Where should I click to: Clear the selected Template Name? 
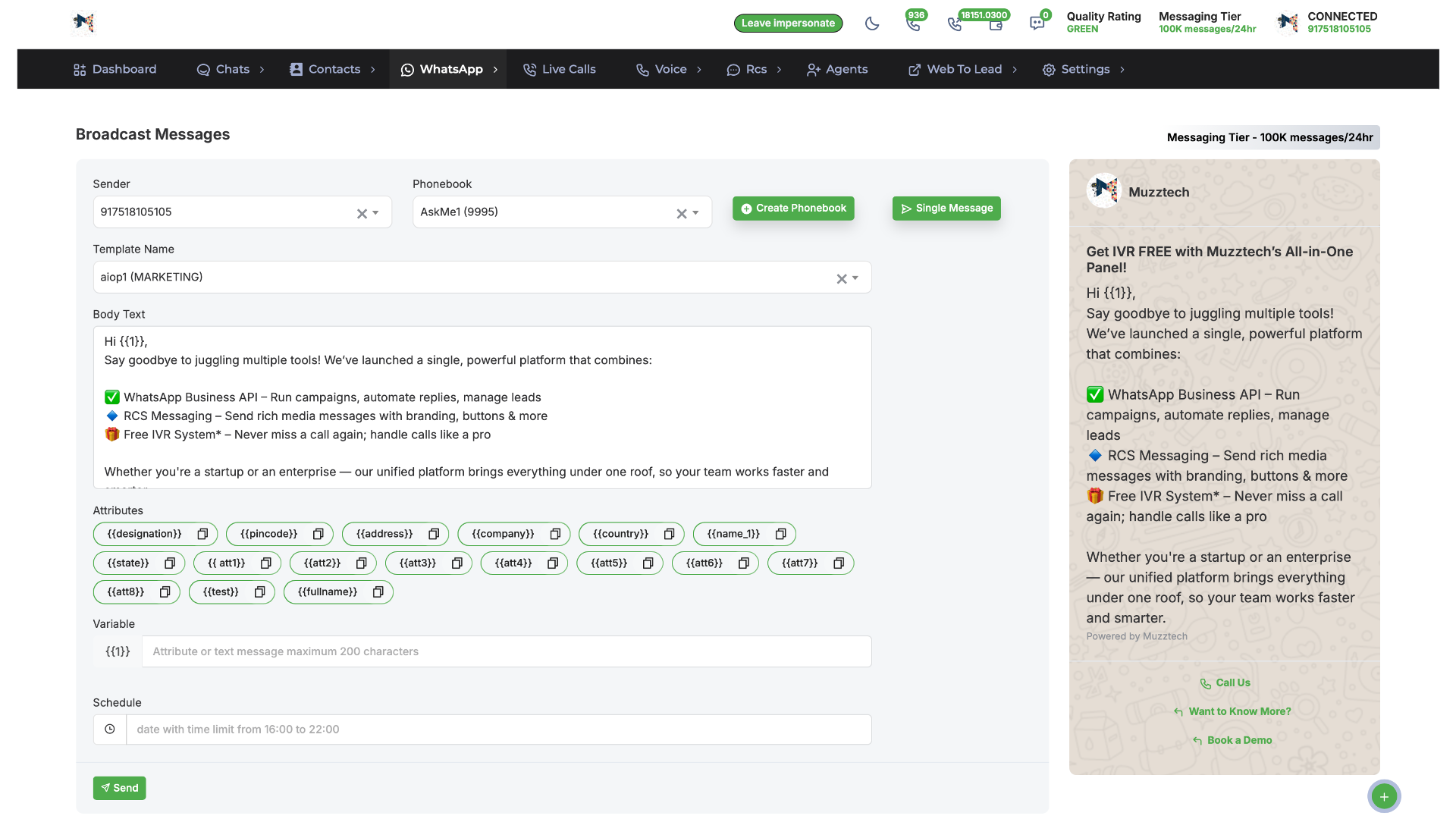pos(841,279)
